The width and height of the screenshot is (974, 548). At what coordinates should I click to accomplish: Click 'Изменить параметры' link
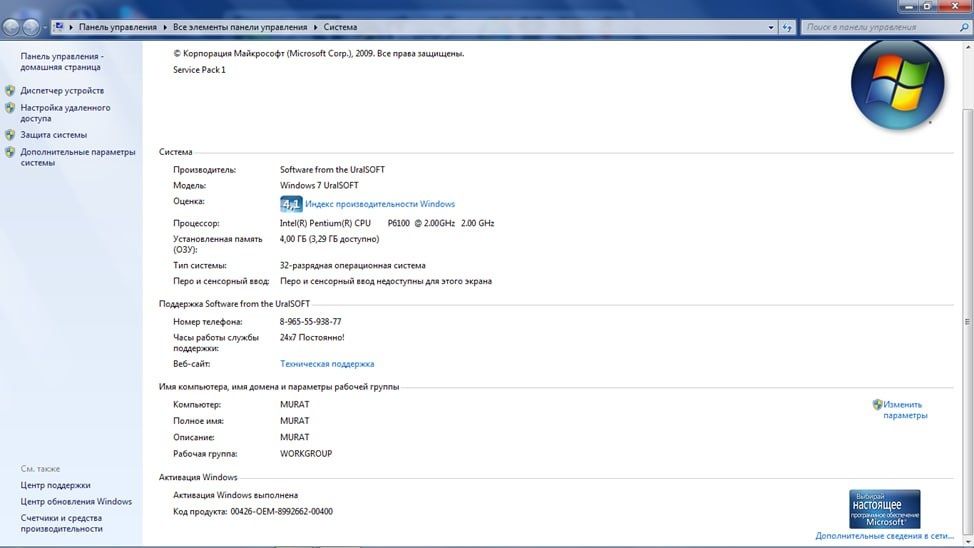click(905, 409)
